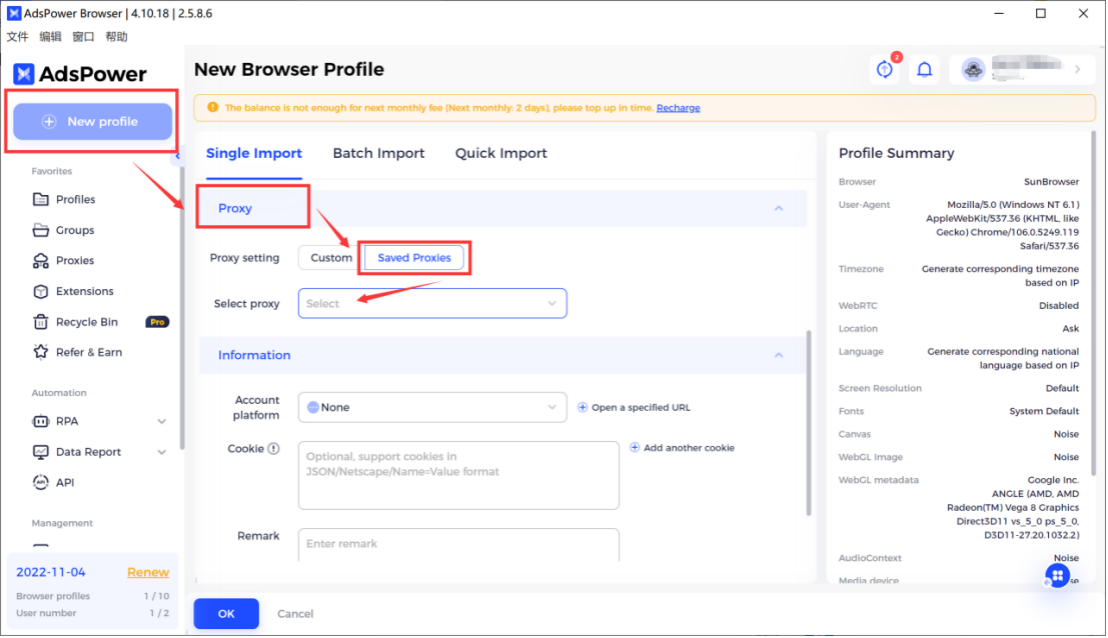
Task: Open the Extensions cube icon
Action: [41, 291]
